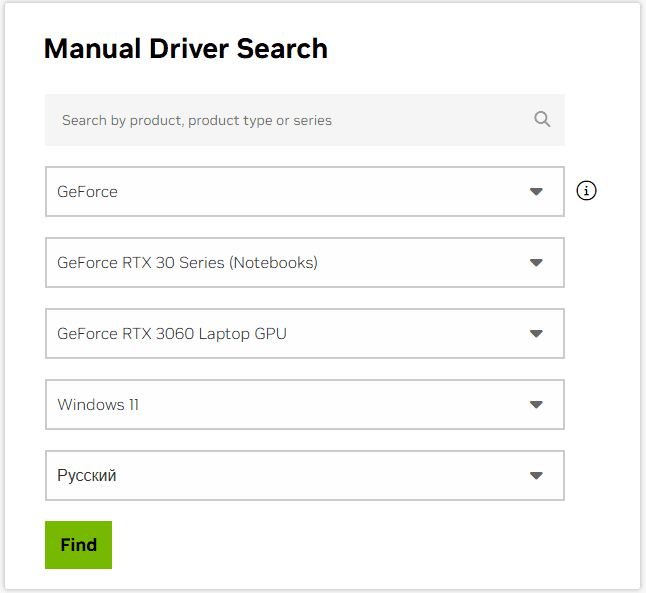646x593 pixels.
Task: Click the "Русский" label text
Action: pyautogui.click(x=87, y=476)
